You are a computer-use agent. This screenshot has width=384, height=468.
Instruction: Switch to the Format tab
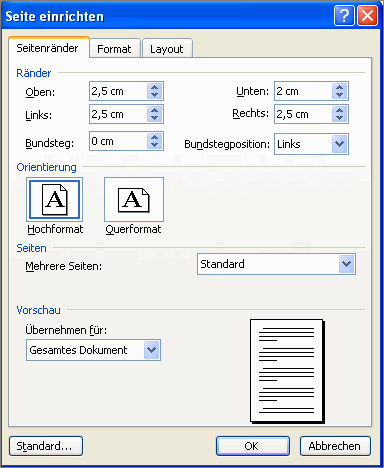pos(114,49)
